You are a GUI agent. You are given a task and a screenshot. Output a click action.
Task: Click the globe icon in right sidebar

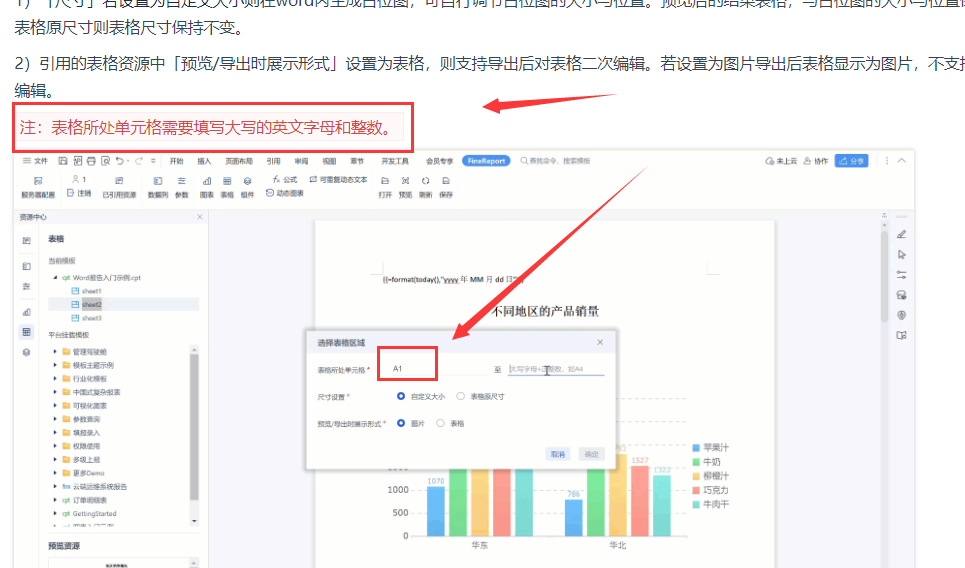pos(902,315)
